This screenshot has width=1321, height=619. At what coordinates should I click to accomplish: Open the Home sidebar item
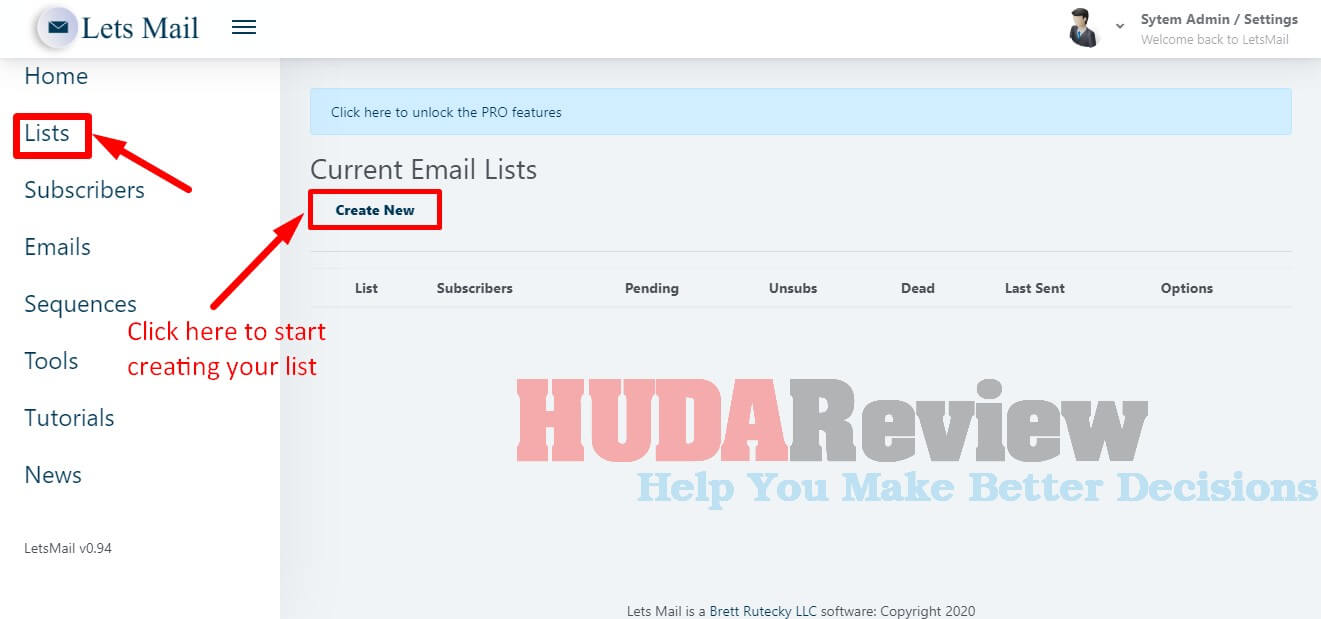point(56,76)
